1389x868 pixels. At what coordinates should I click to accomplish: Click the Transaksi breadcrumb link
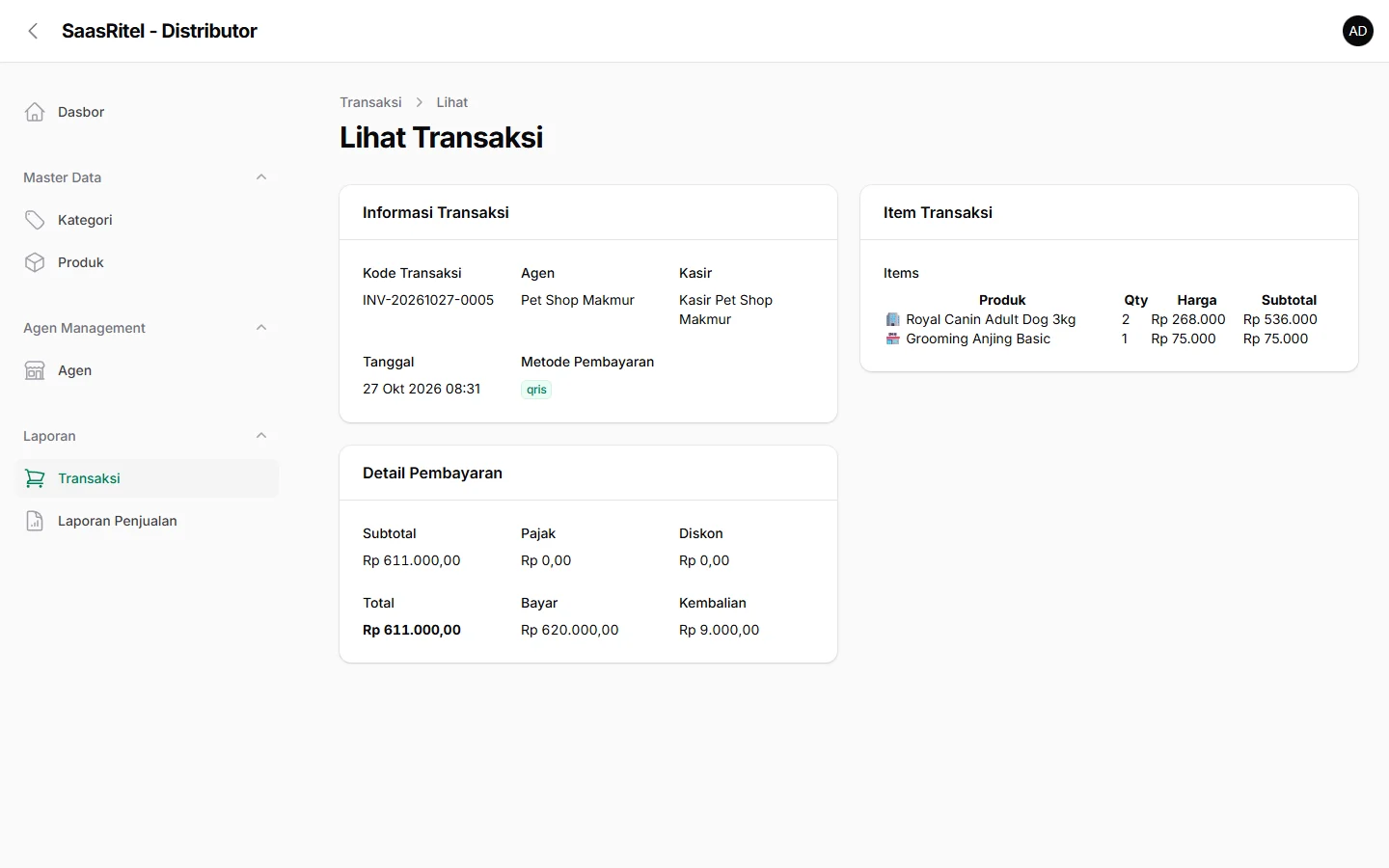(x=370, y=102)
